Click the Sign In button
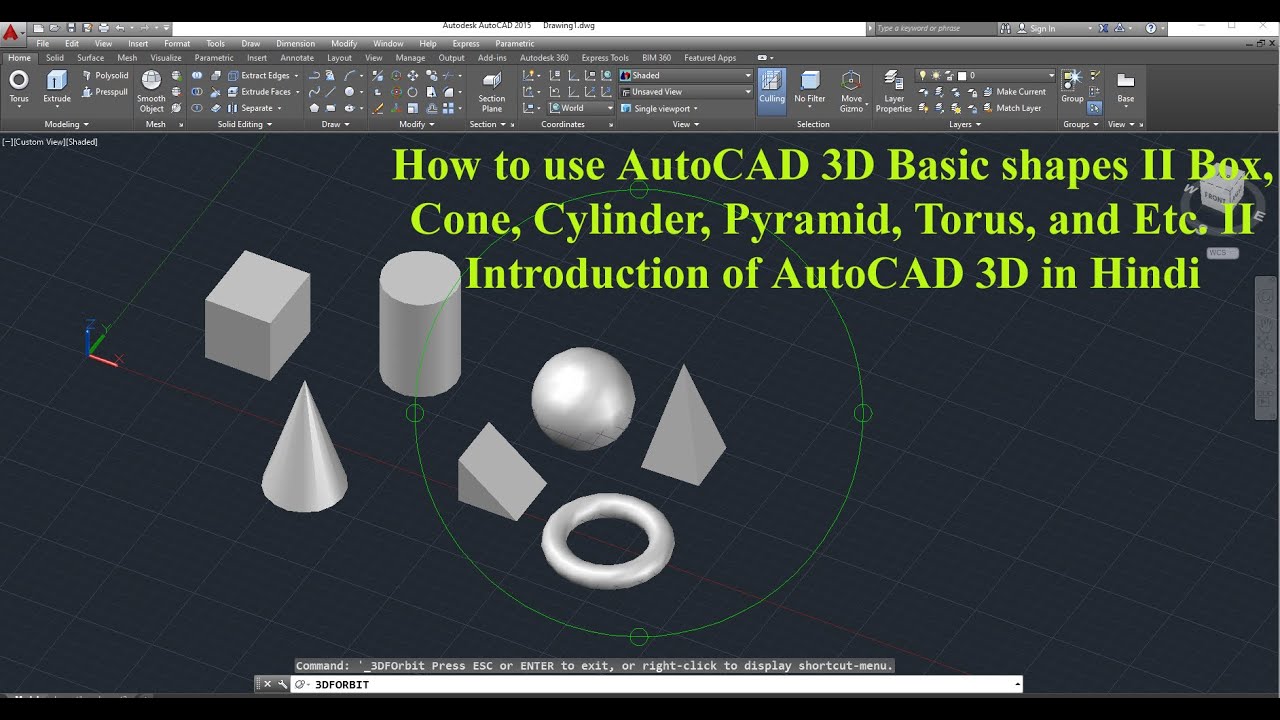Viewport: 1280px width, 720px height. pos(1042,29)
